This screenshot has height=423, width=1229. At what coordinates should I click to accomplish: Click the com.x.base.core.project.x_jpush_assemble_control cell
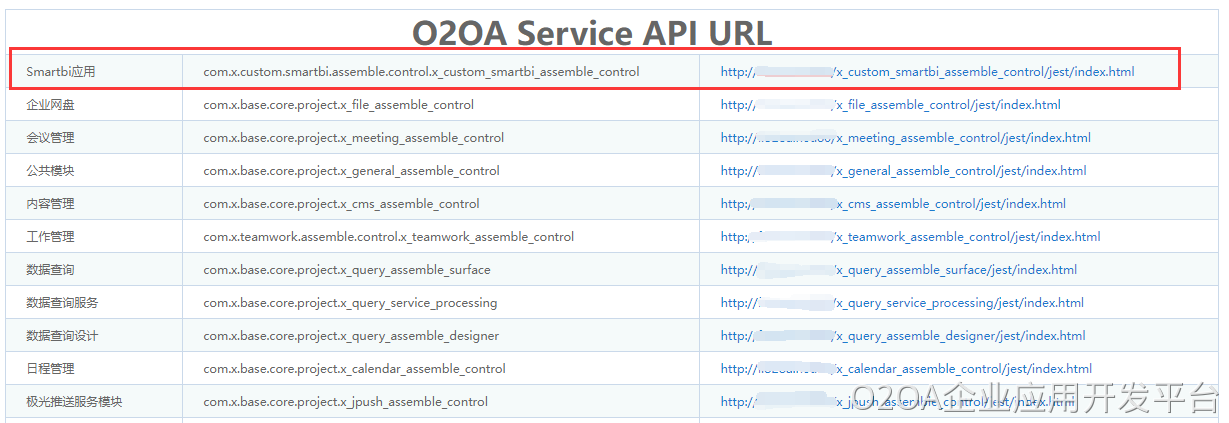pyautogui.click(x=345, y=402)
